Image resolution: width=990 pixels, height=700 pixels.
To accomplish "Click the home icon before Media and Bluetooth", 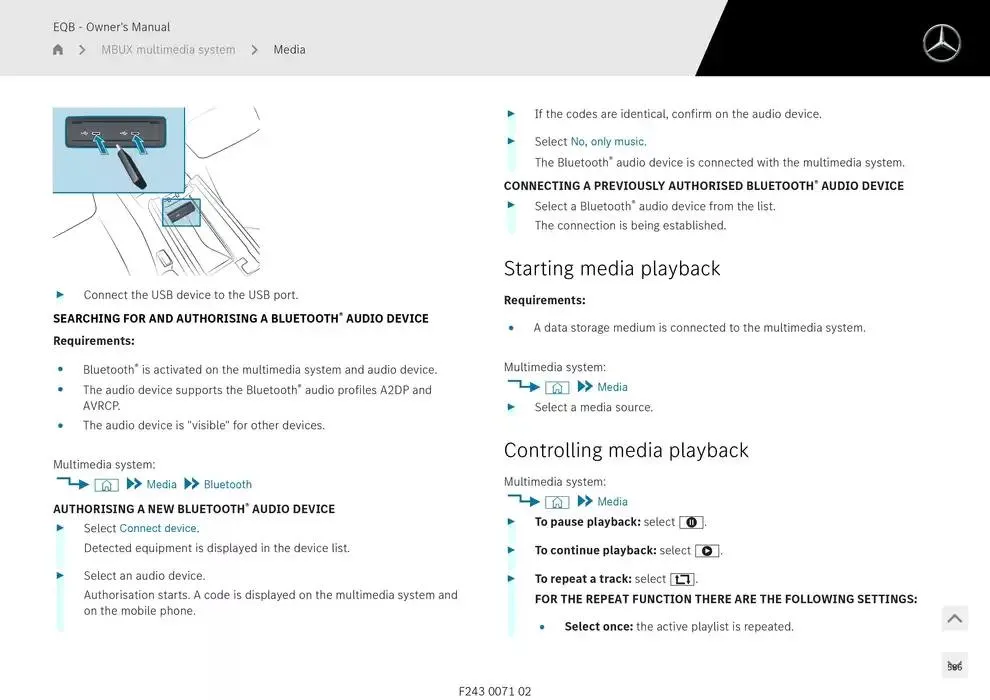I will click(x=106, y=485).
